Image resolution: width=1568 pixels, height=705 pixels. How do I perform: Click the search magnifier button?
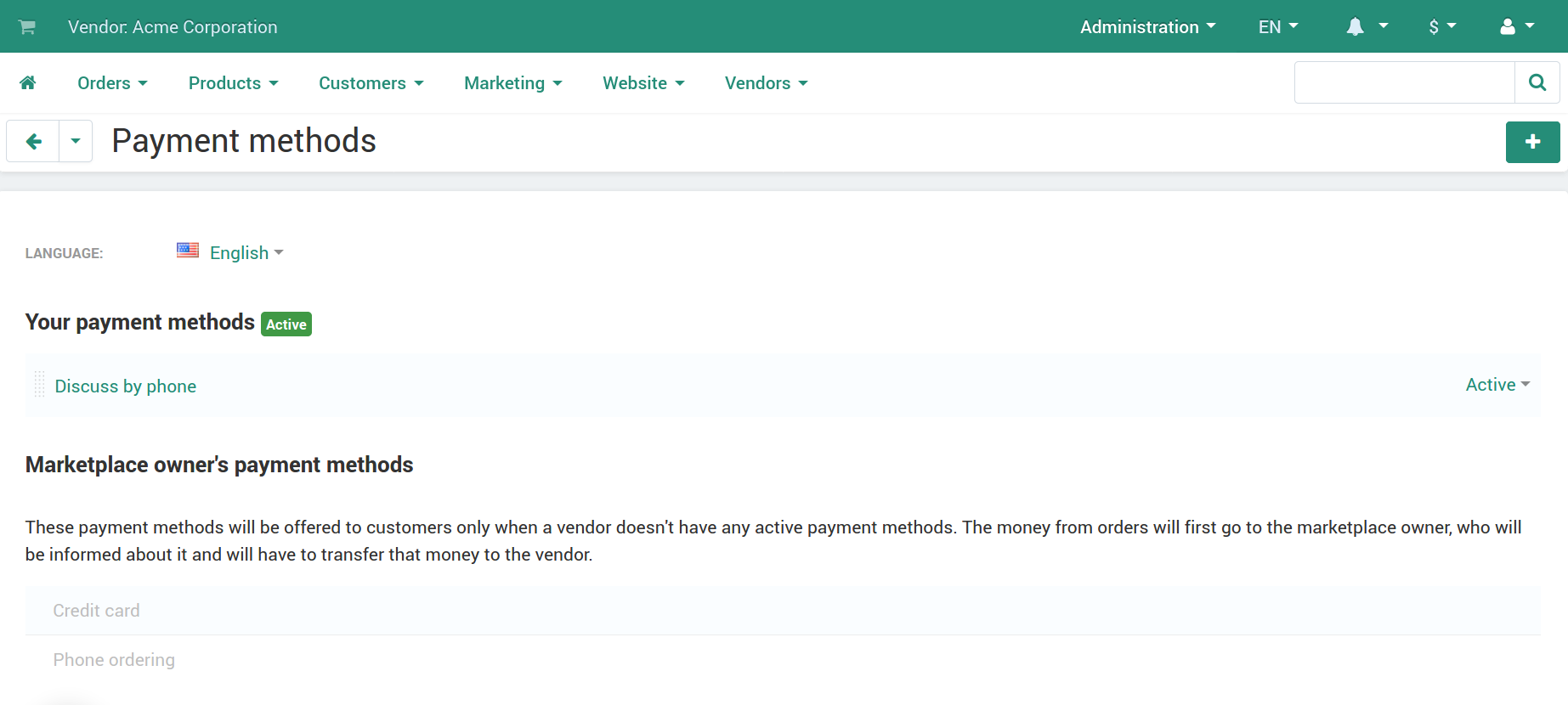coord(1537,82)
